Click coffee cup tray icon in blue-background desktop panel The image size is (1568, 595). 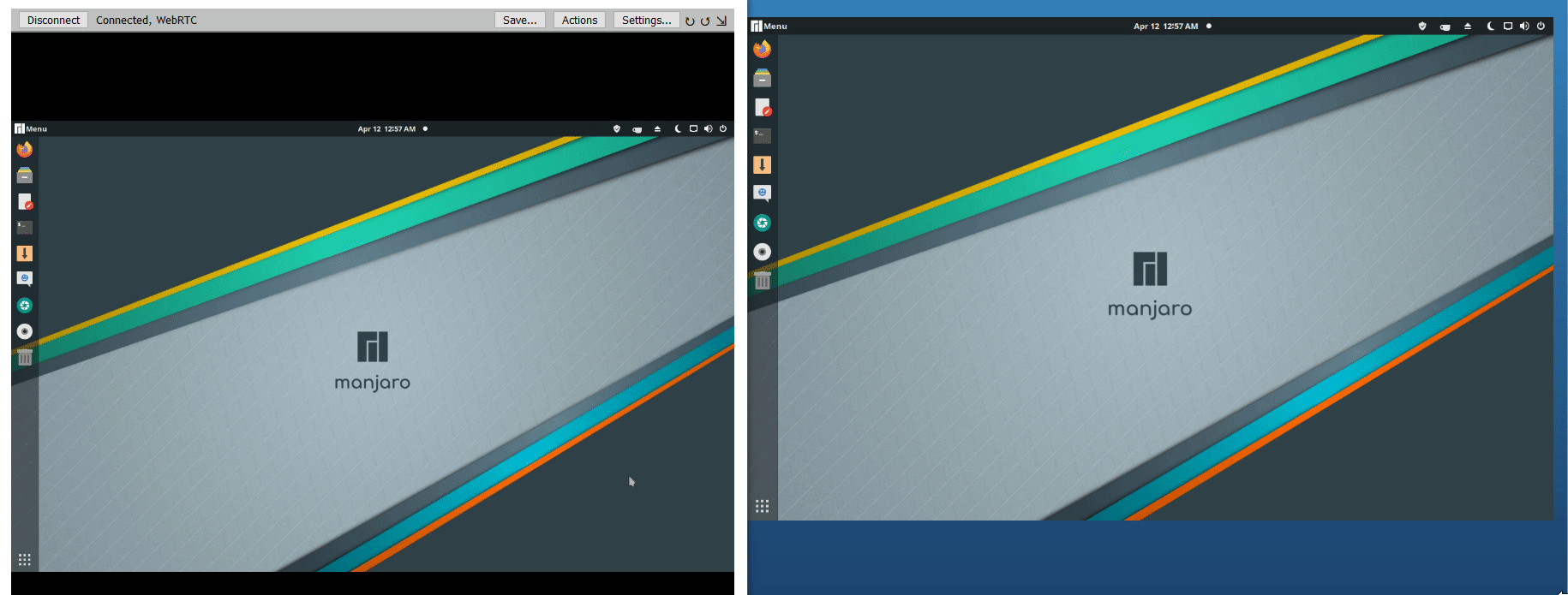point(1445,27)
